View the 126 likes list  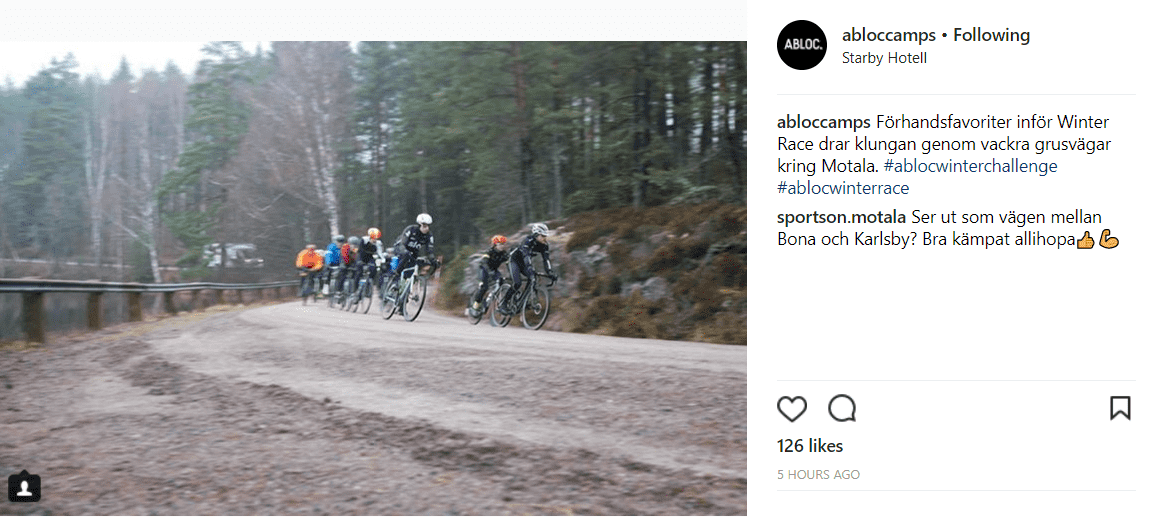810,446
